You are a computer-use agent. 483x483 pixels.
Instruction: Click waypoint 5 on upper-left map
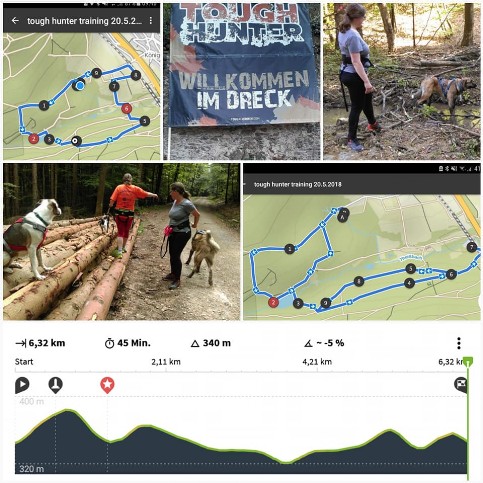click(144, 121)
